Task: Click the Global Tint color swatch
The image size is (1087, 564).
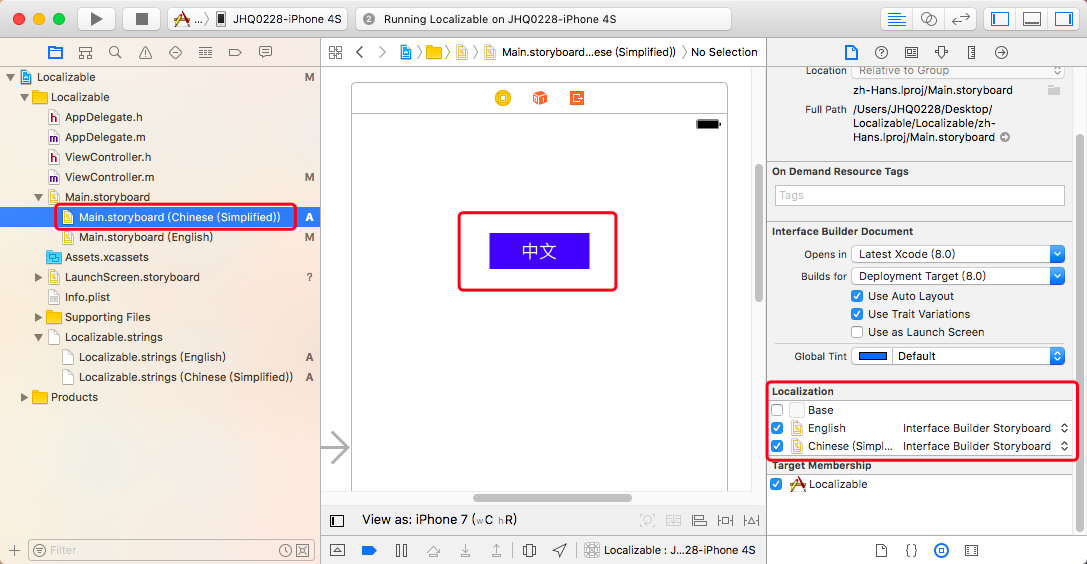Action: coord(873,356)
